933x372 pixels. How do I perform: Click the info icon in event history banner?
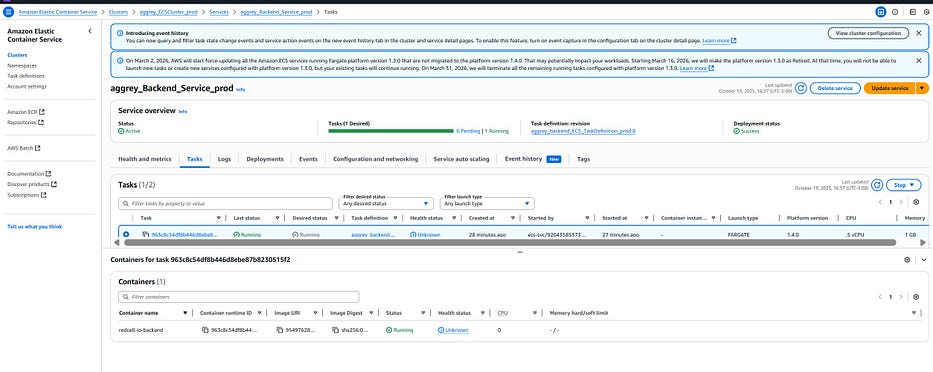click(x=120, y=33)
